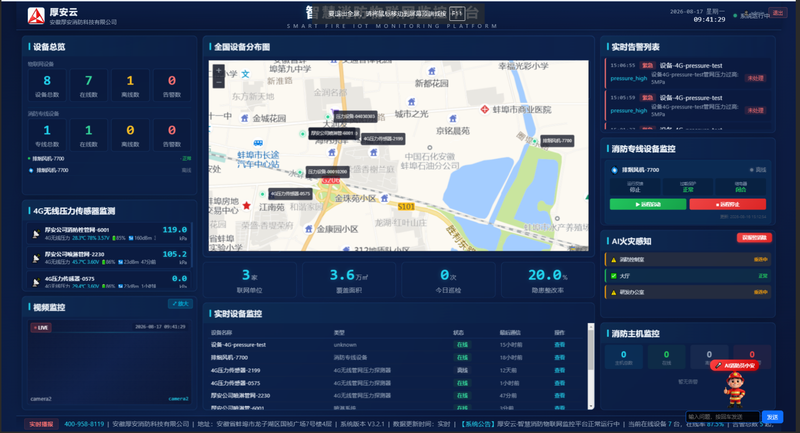This screenshot has width=800, height=433.
Task: Enlarge video with 放大 button
Action: coord(180,303)
